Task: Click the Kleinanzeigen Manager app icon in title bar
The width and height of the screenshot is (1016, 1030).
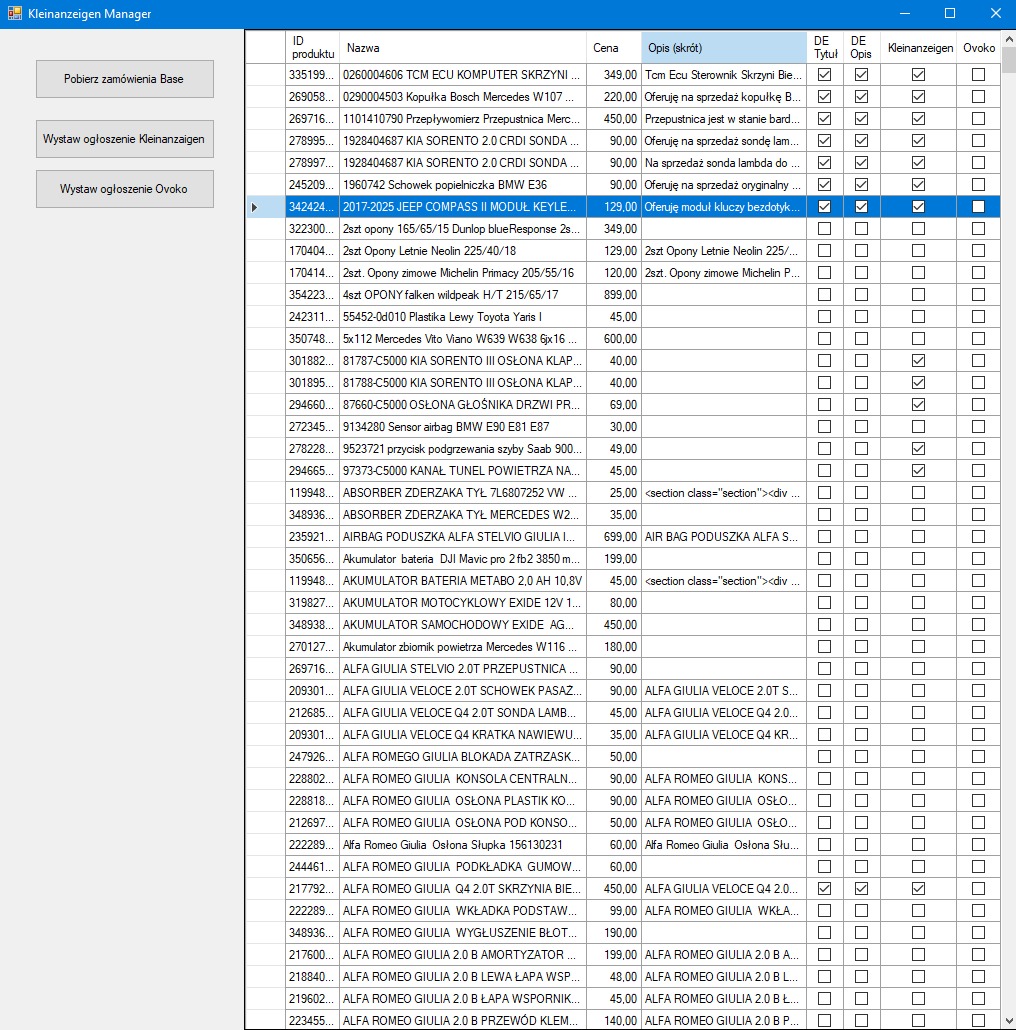Action: (14, 13)
